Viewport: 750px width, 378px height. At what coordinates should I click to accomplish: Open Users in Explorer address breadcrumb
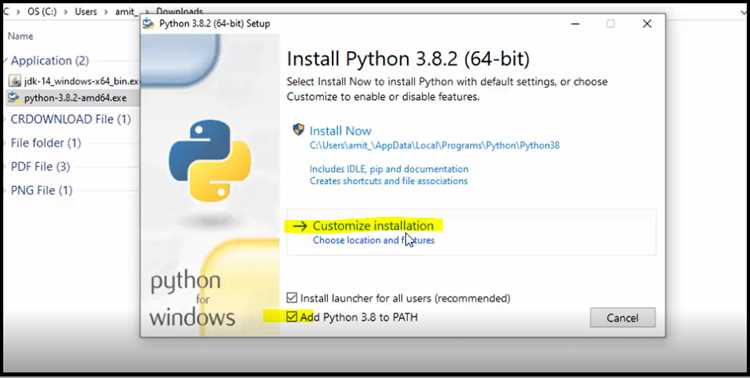(86, 11)
